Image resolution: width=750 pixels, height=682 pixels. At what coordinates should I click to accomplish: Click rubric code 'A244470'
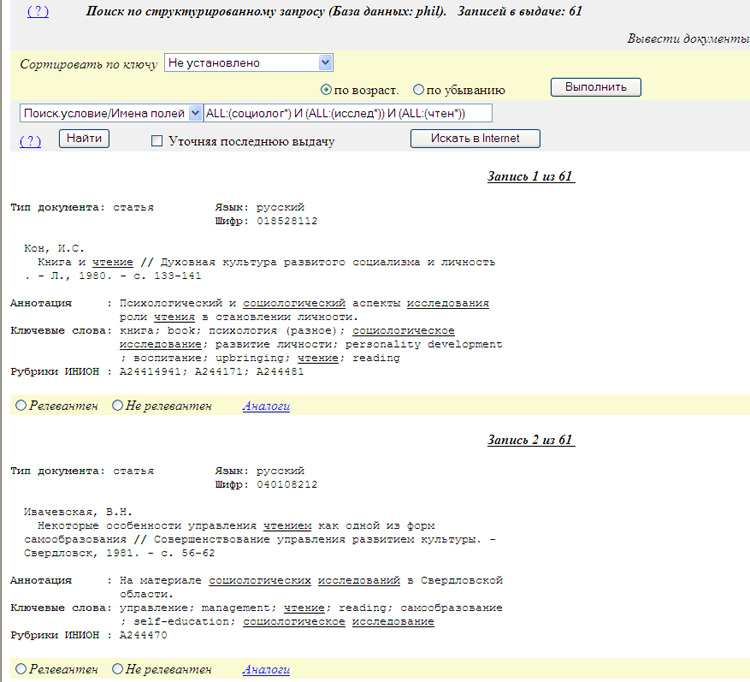click(143, 635)
